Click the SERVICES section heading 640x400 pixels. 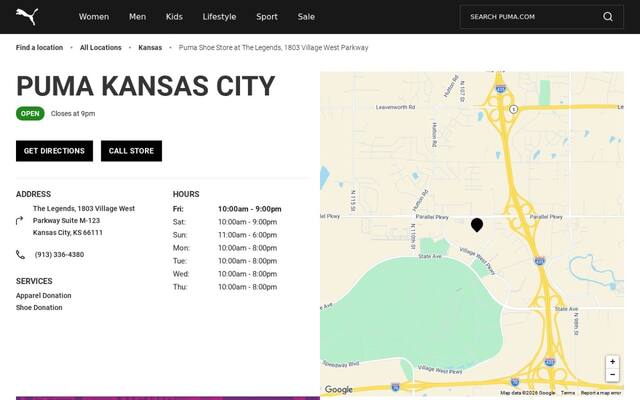click(34, 281)
